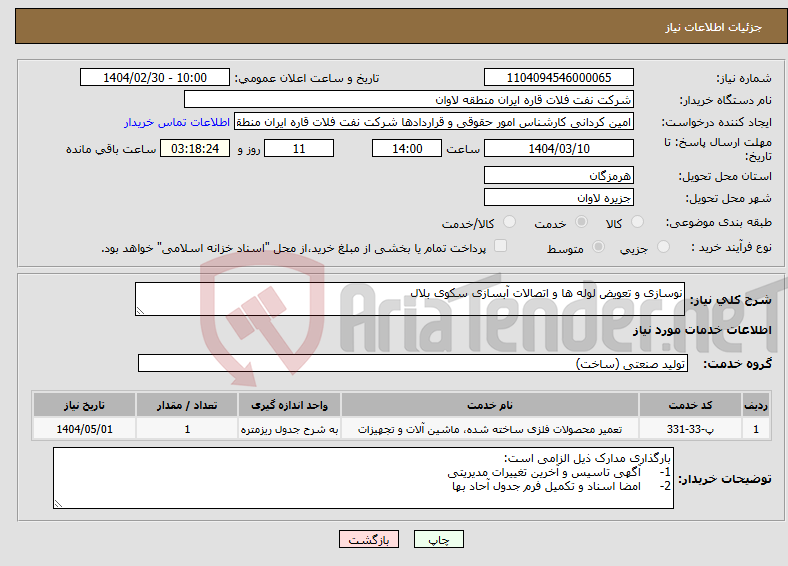The image size is (788, 566).
Task: Click the تاریخ نیاز column header
Action: click(x=84, y=405)
